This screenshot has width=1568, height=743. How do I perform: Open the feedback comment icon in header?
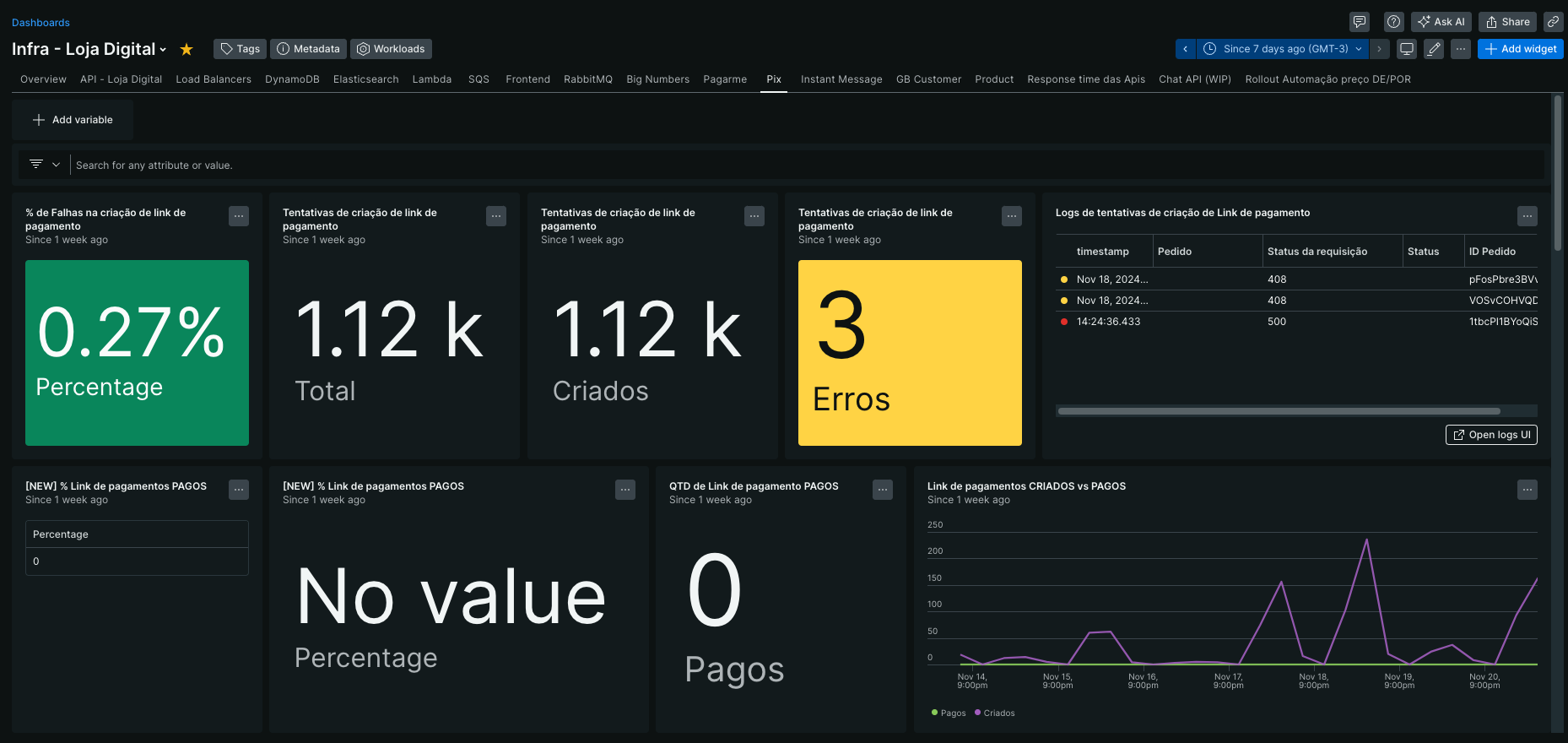click(1360, 22)
